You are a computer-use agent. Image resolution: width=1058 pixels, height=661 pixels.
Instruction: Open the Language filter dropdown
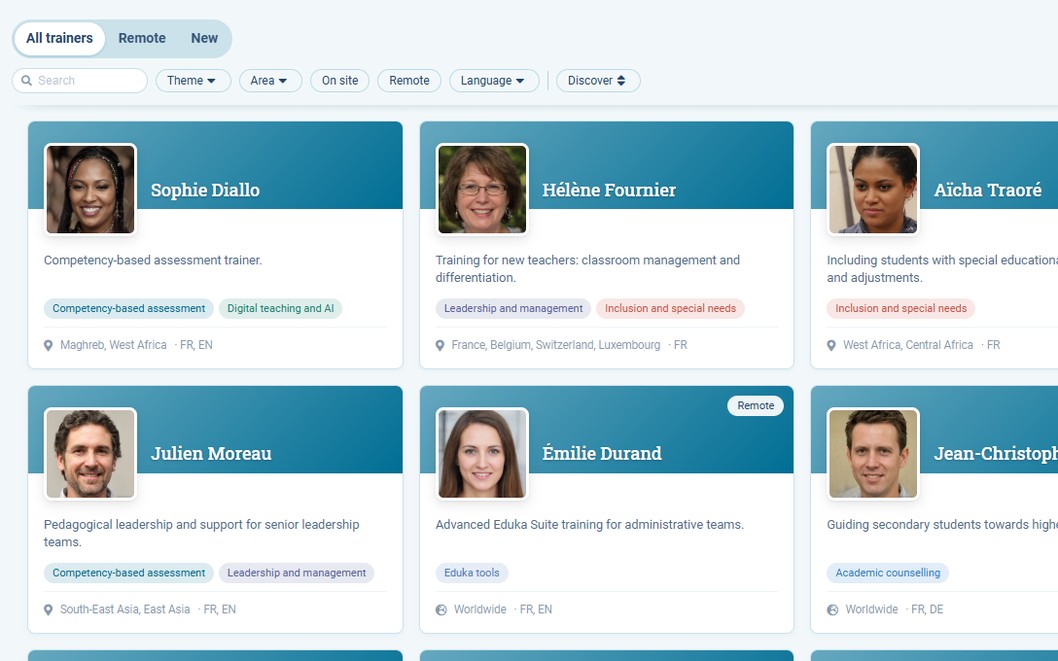point(494,80)
